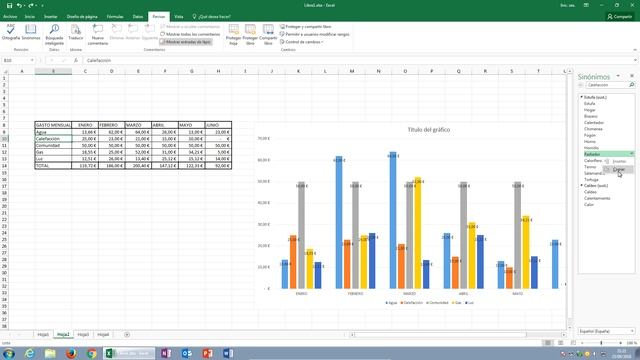The height and width of the screenshot is (360, 640).
Task: Click the ¿Qué desea hacer? search box
Action: coord(211,17)
